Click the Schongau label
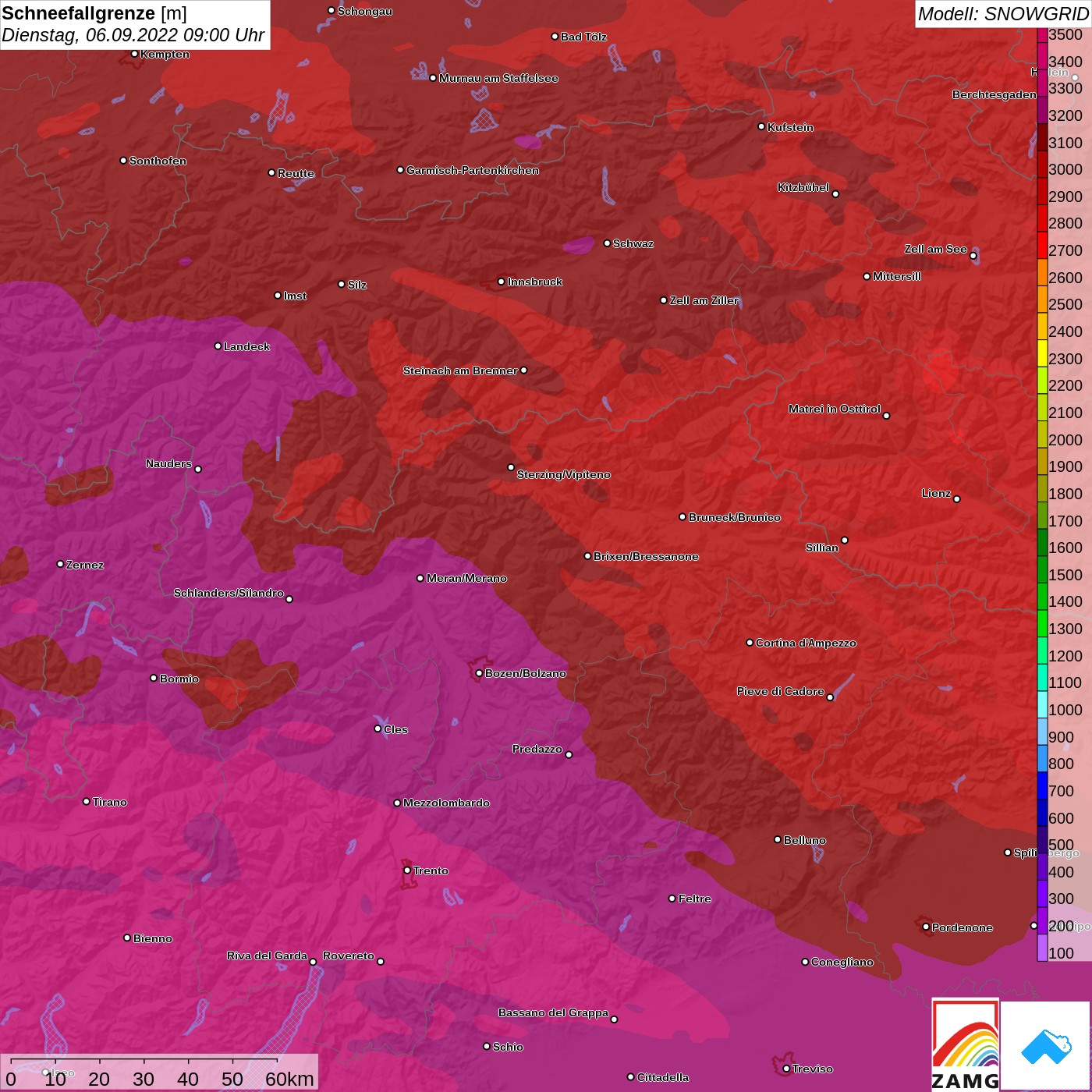Screen dimensions: 1092x1092 coord(364,11)
